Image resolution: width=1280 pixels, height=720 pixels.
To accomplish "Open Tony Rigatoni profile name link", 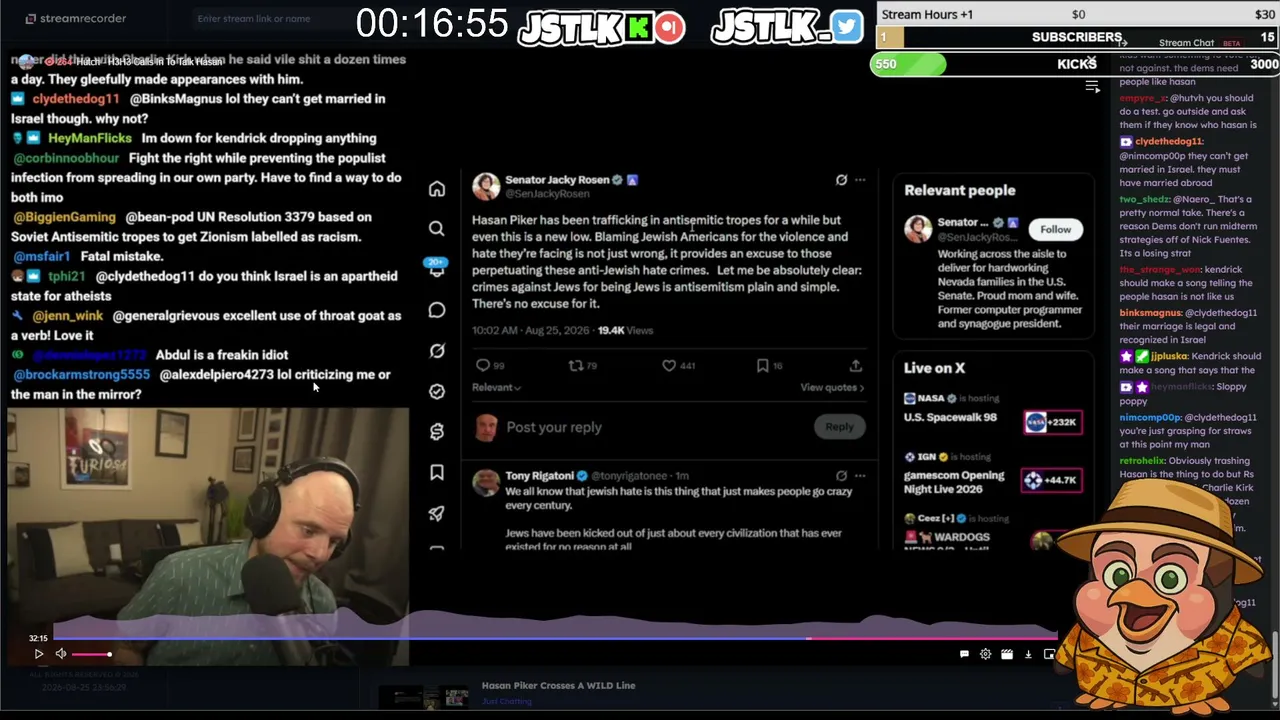I will pyautogui.click(x=539, y=476).
